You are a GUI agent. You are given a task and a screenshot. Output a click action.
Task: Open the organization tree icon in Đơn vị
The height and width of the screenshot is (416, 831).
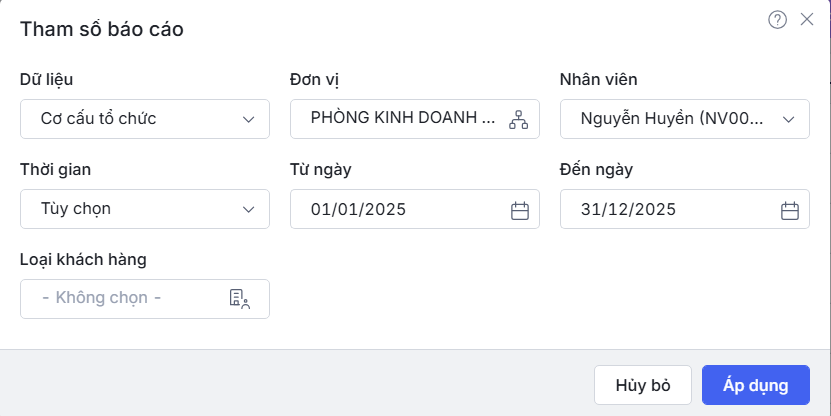[x=518, y=119]
